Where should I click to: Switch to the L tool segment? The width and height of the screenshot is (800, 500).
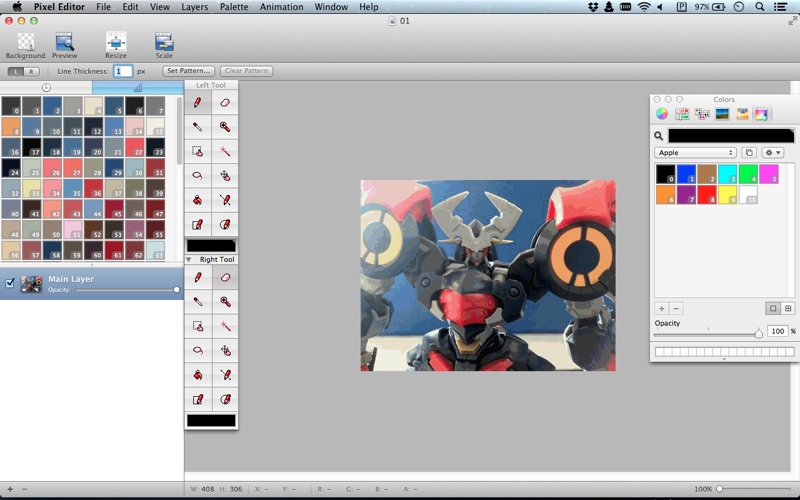coord(16,71)
